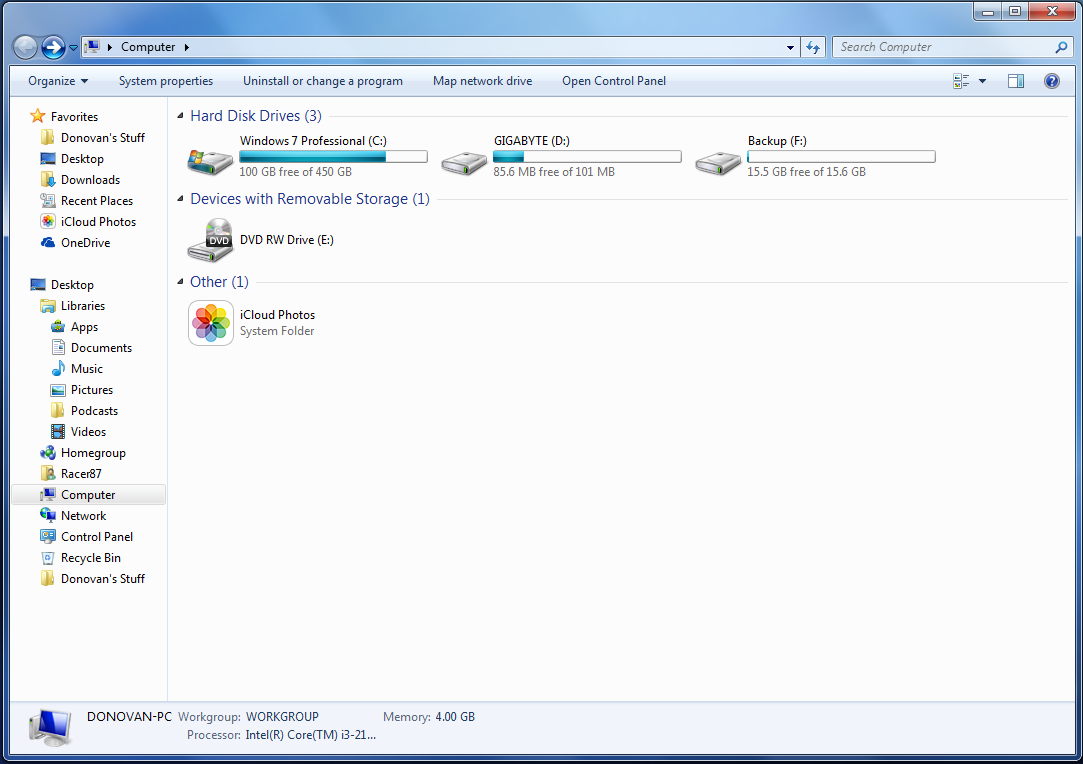Click the Refresh button beside address bar
The image size is (1083, 764).
813,47
